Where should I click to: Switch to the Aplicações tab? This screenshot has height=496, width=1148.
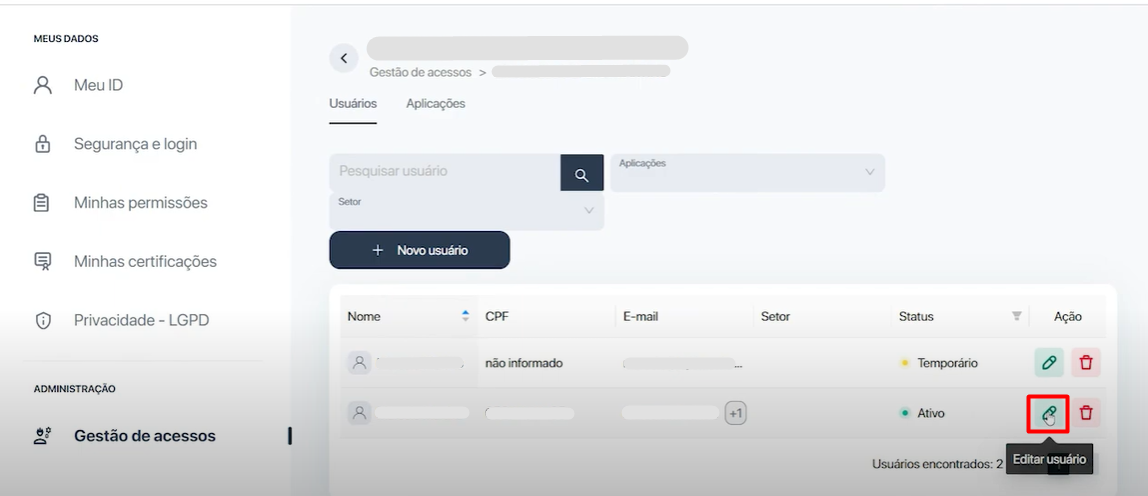pos(435,104)
